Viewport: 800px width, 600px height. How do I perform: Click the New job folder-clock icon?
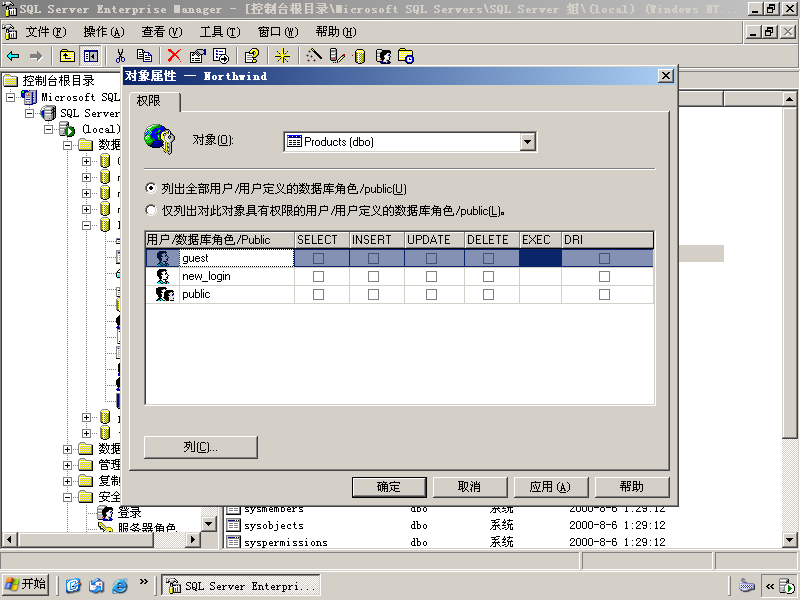click(x=406, y=56)
